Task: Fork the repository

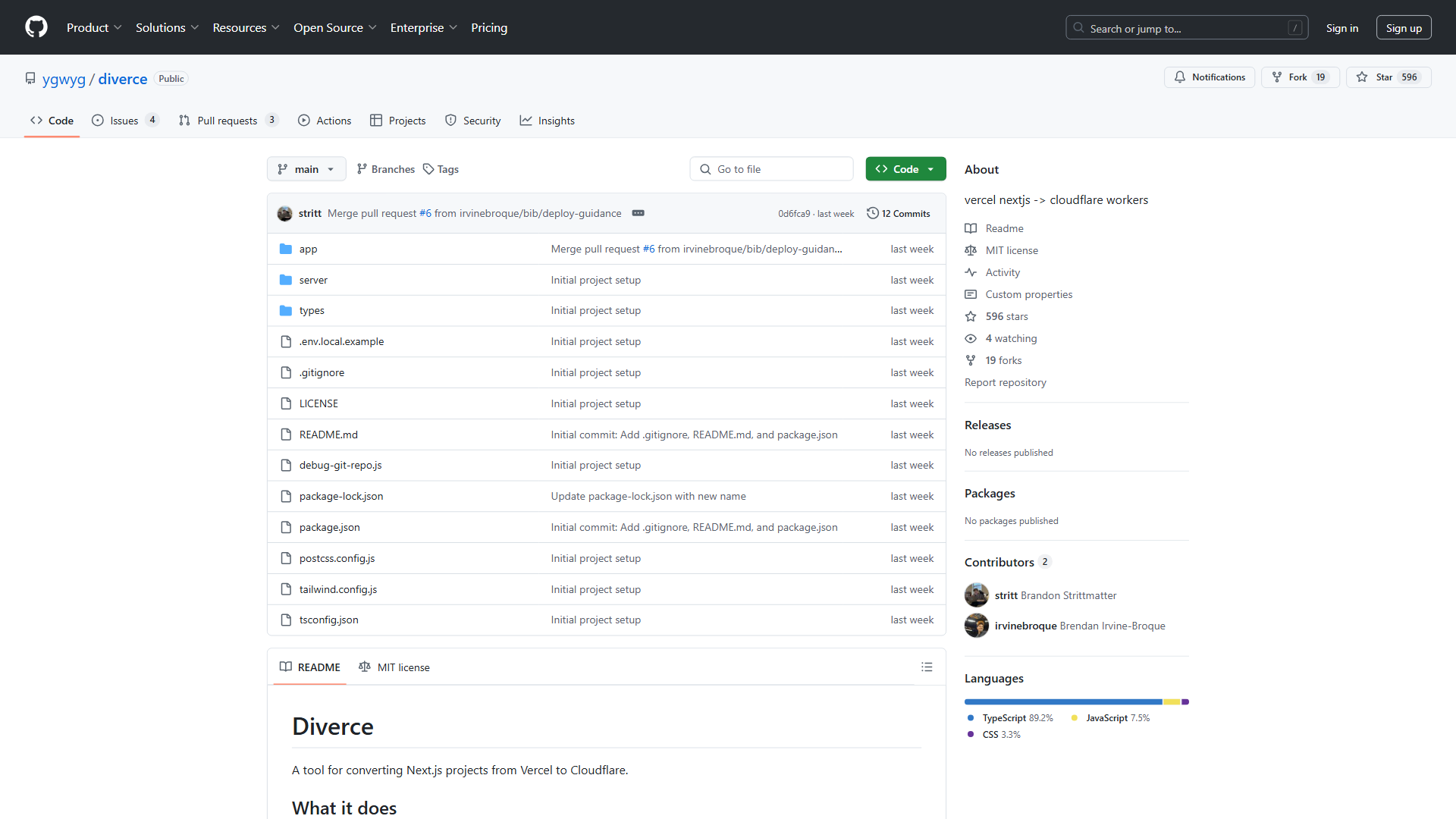Action: tap(1300, 77)
